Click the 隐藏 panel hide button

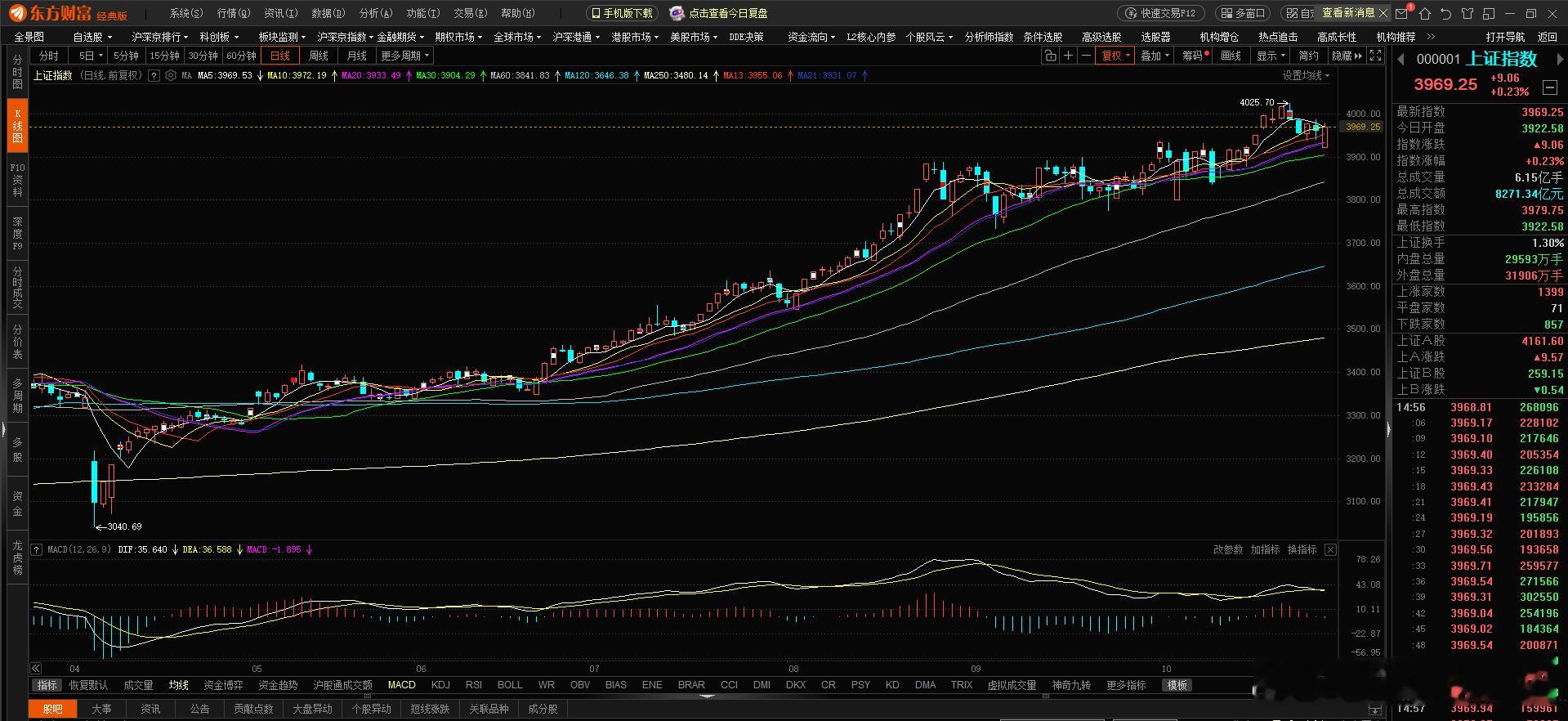(x=1347, y=56)
